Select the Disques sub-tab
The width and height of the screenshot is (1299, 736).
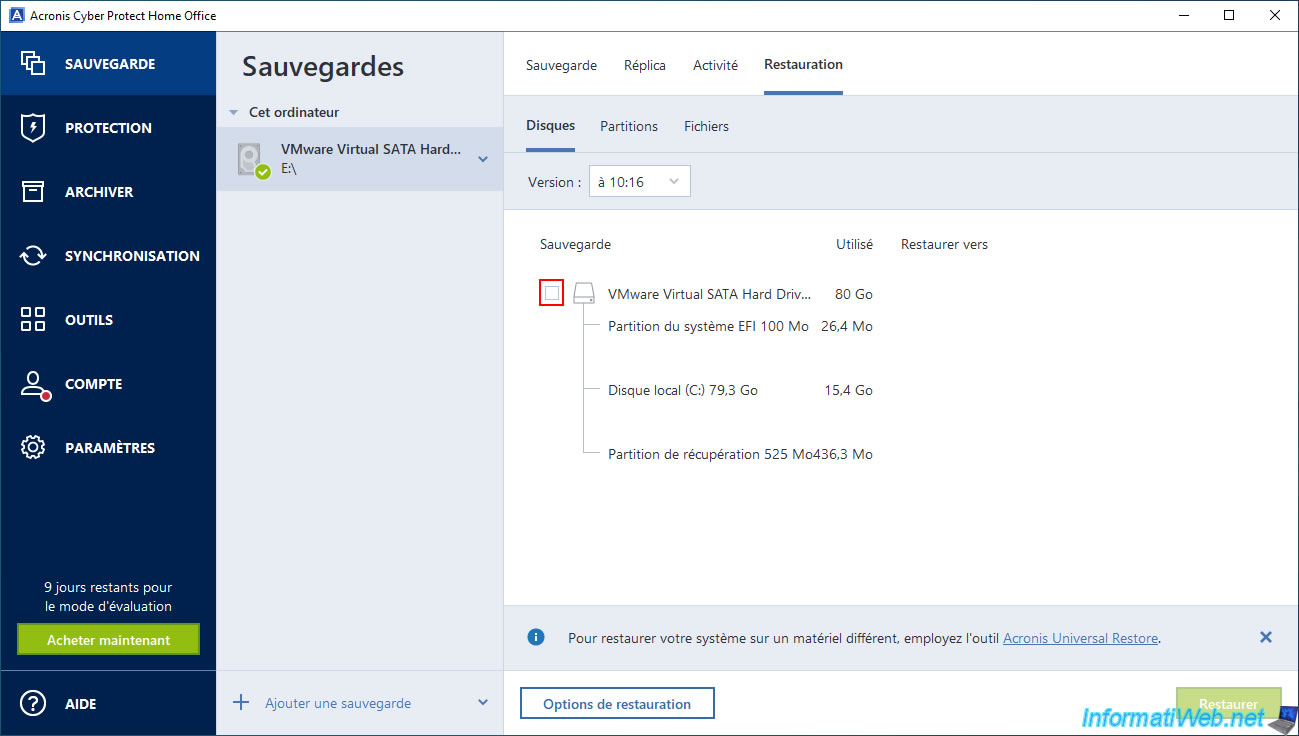550,126
